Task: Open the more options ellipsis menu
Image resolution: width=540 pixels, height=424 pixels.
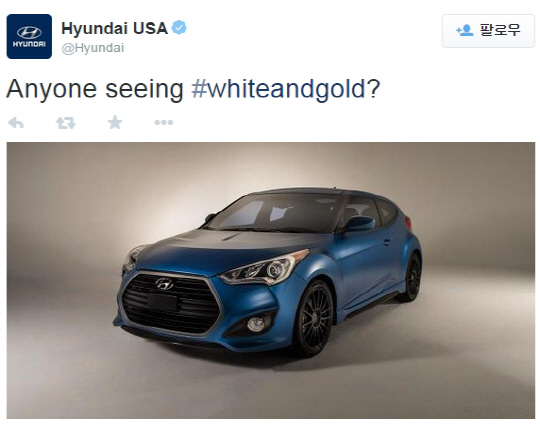Action: tap(164, 122)
